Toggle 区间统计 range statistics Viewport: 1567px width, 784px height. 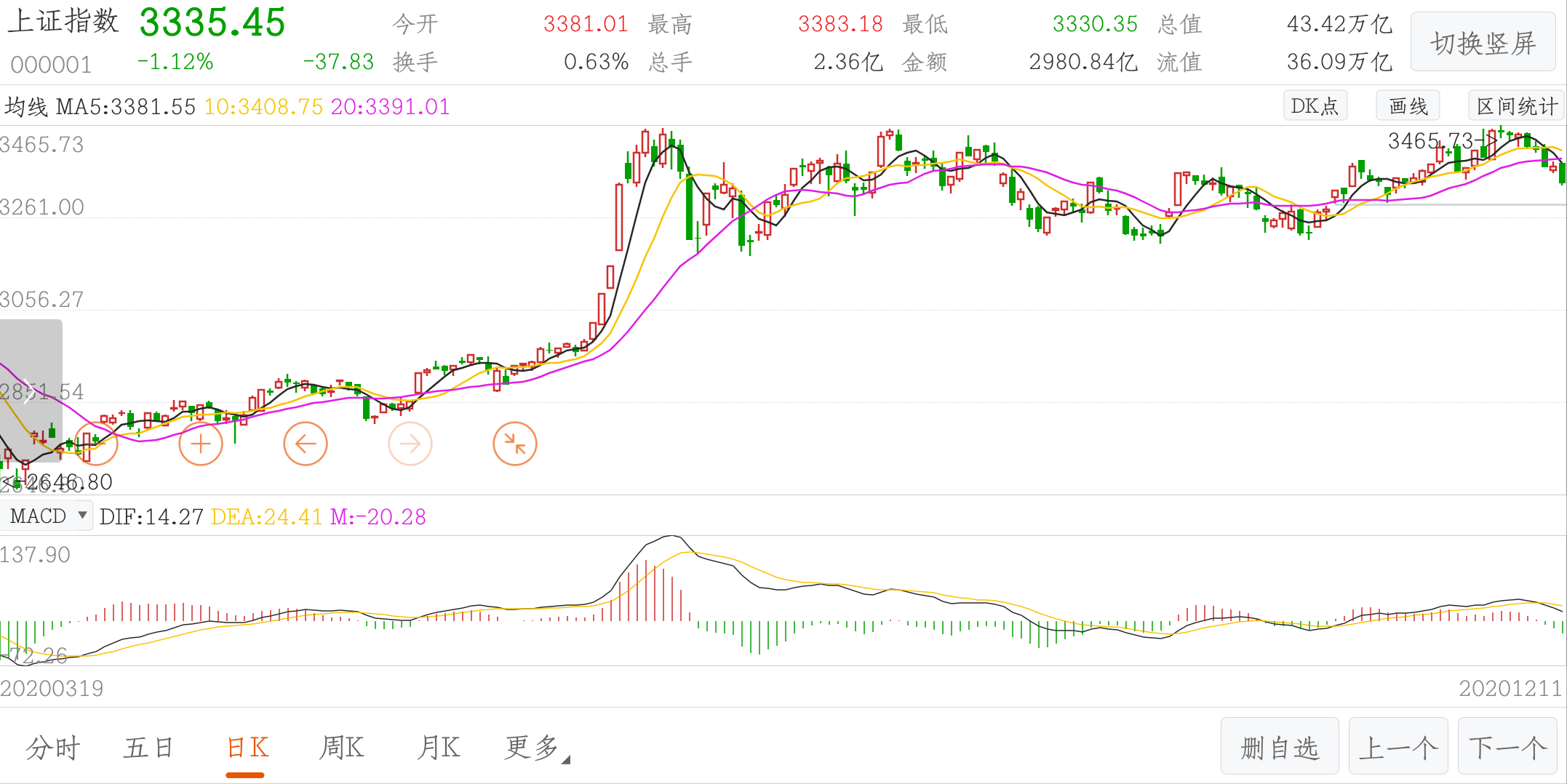pyautogui.click(x=1516, y=106)
